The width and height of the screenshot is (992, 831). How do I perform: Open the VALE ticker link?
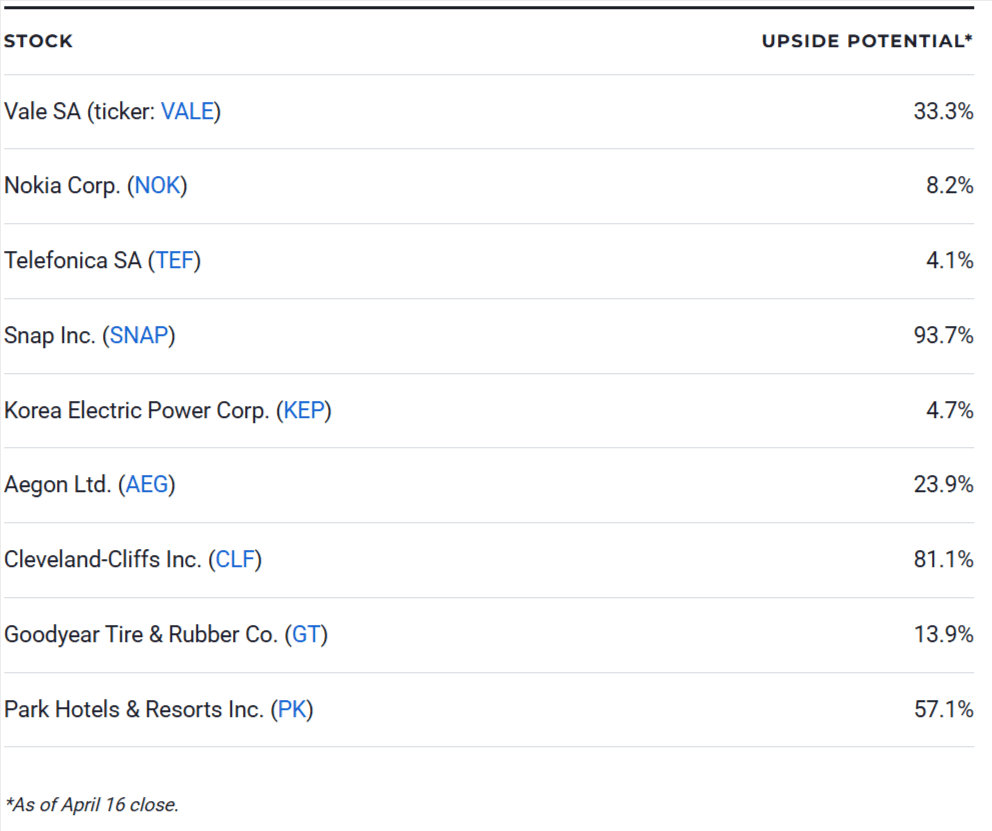[187, 112]
